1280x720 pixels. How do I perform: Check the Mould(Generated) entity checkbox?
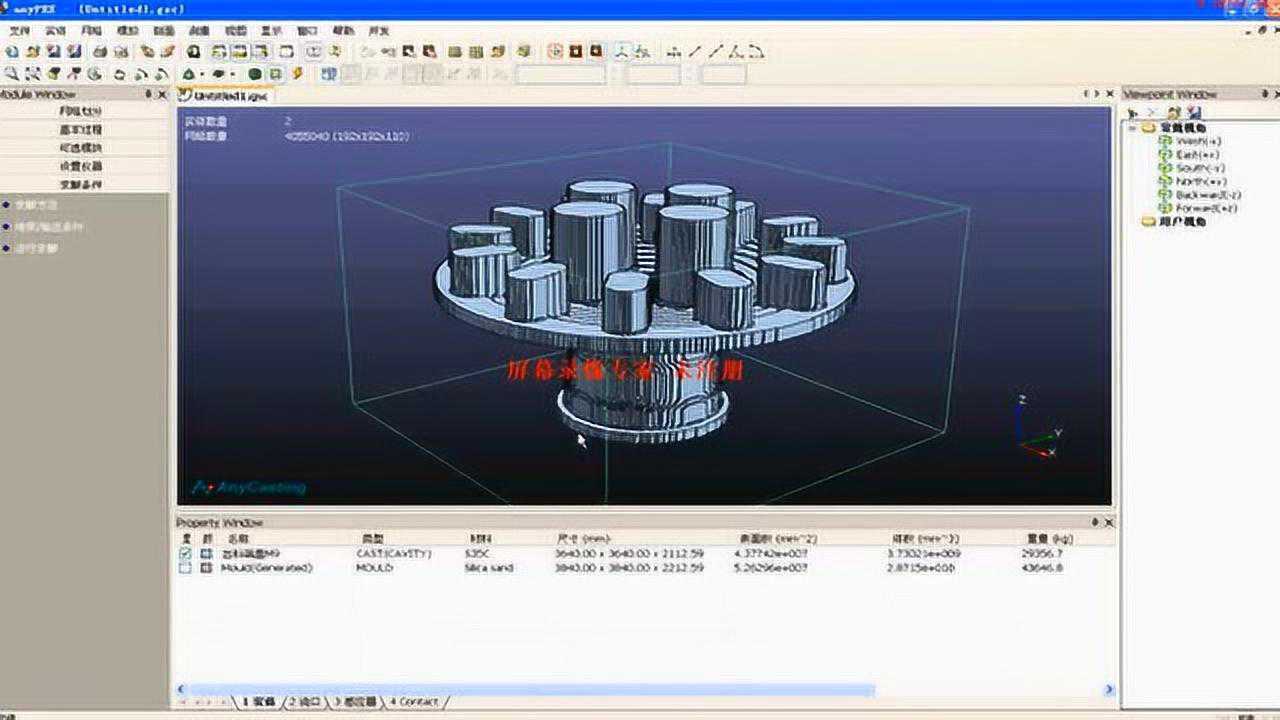click(186, 568)
